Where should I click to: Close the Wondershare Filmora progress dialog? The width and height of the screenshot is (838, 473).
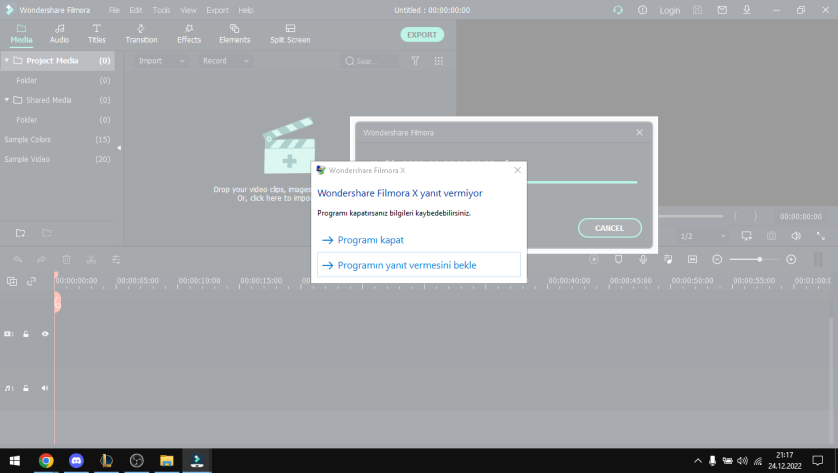click(x=640, y=133)
